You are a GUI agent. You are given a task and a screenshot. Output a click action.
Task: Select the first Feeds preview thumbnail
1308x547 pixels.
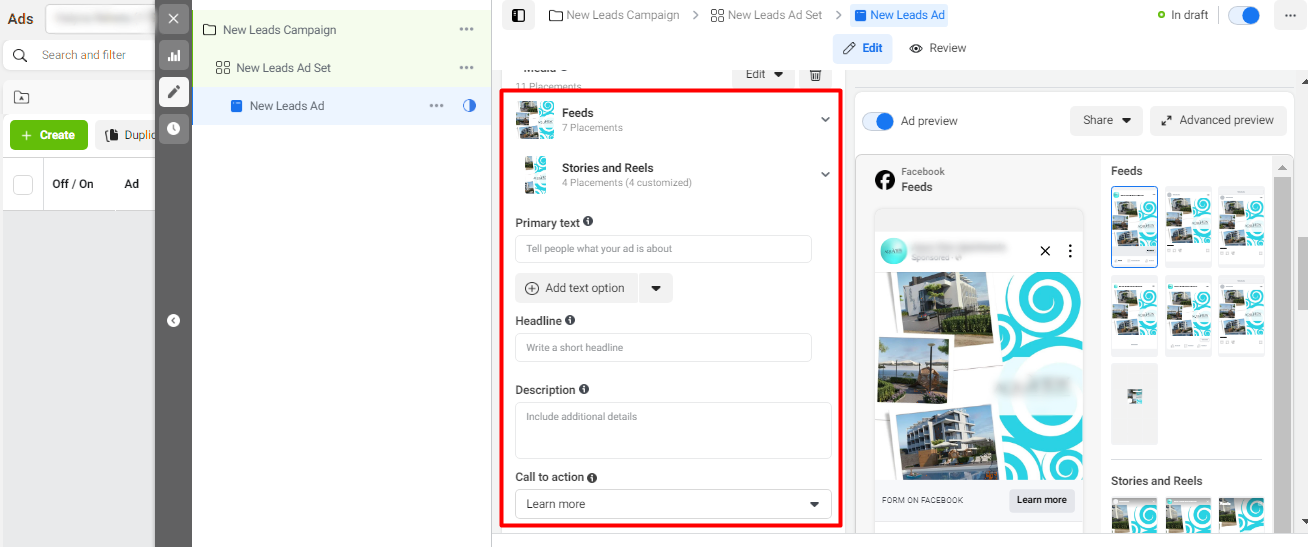click(1134, 226)
